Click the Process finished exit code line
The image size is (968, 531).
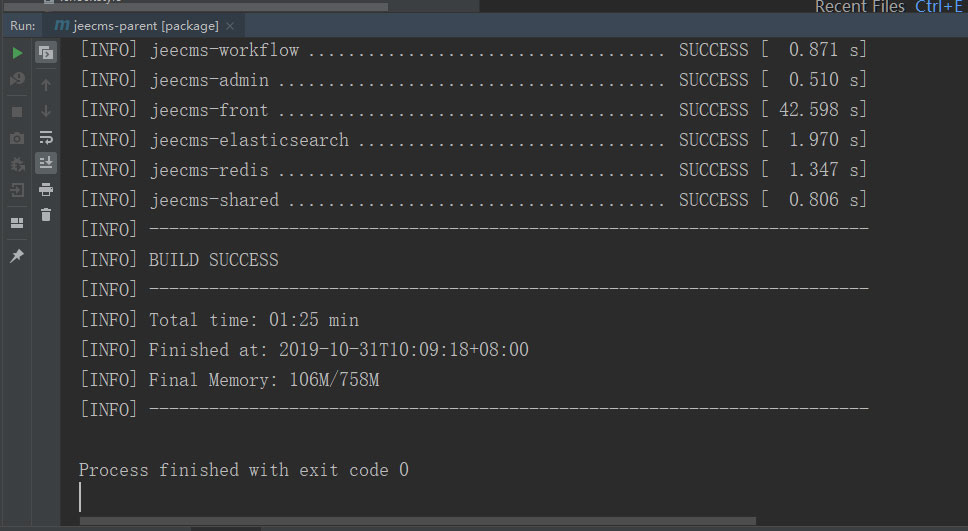click(243, 470)
